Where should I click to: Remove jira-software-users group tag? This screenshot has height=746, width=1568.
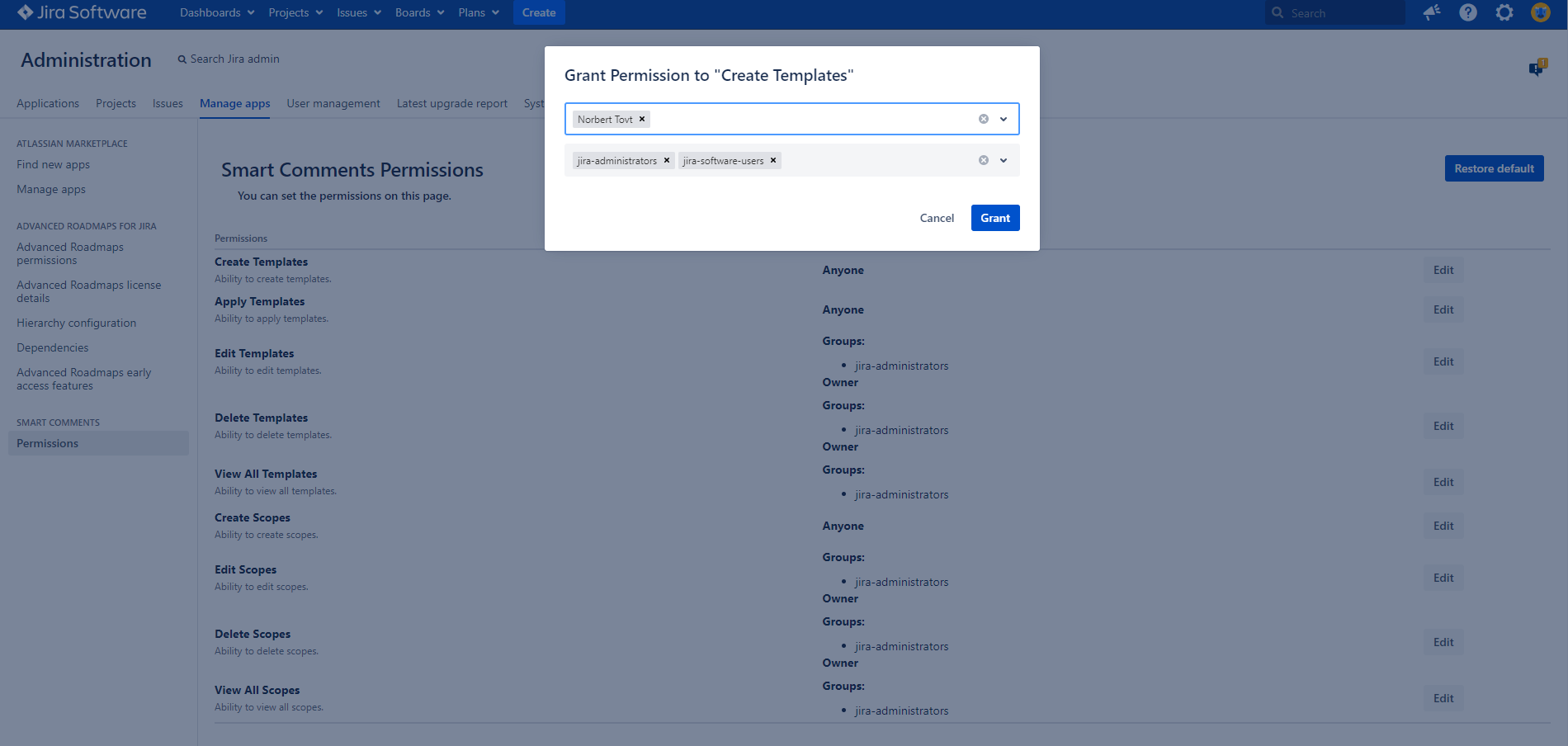point(773,160)
